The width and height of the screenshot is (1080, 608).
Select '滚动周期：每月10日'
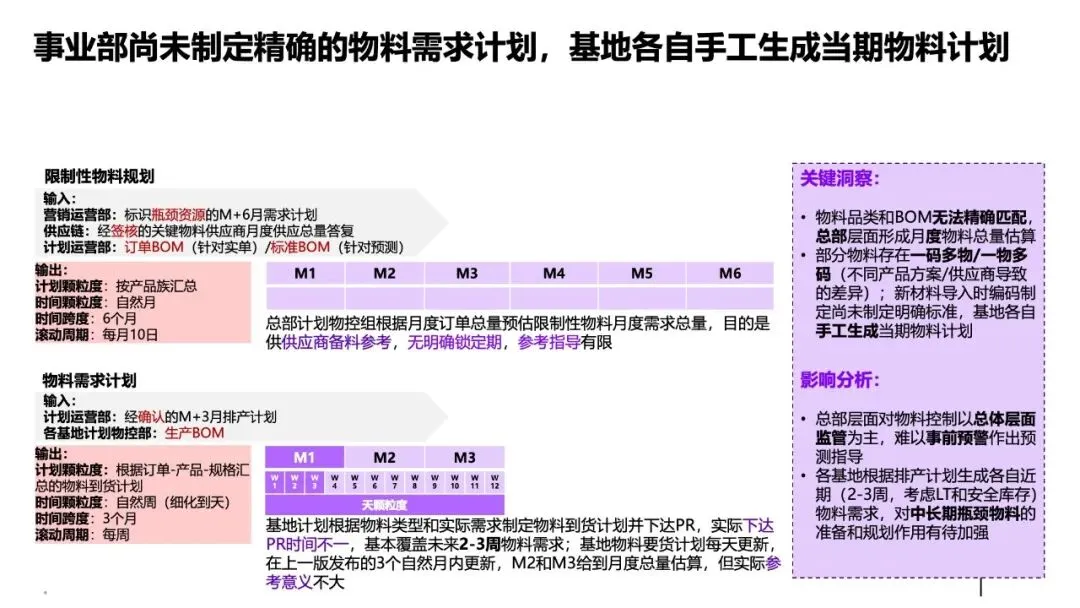[x=96, y=335]
